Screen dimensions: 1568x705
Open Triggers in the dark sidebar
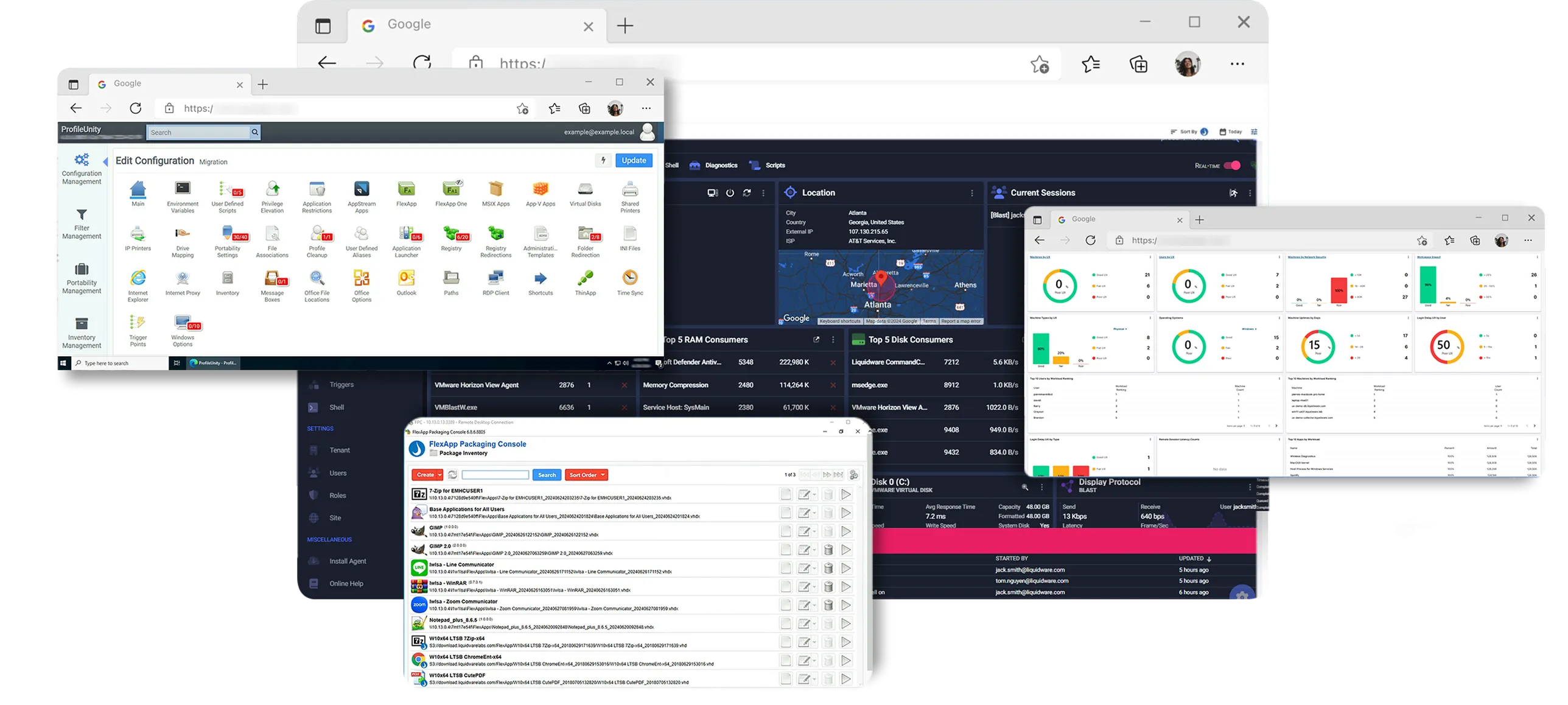332,385
